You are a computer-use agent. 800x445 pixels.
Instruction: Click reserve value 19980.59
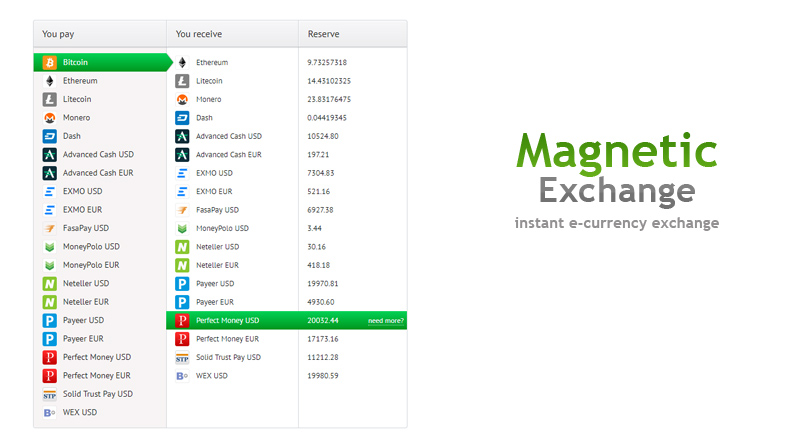pos(323,376)
